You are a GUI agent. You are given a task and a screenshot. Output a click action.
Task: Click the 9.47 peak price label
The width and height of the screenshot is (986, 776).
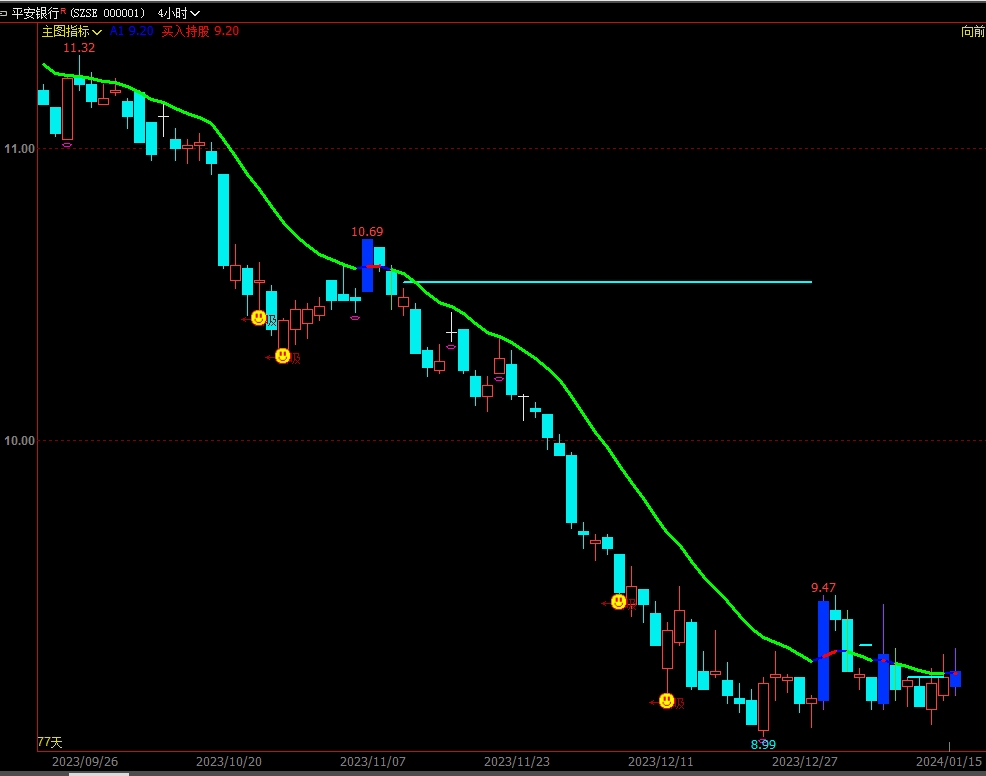(824, 587)
